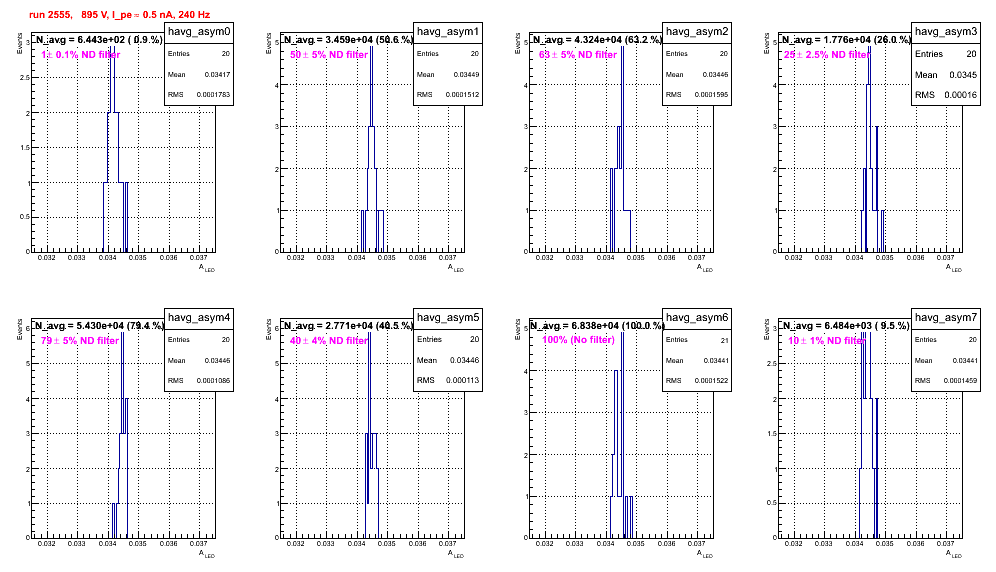Click RMS value 0.0001512 in havg_asym1 stats

(x=462, y=95)
